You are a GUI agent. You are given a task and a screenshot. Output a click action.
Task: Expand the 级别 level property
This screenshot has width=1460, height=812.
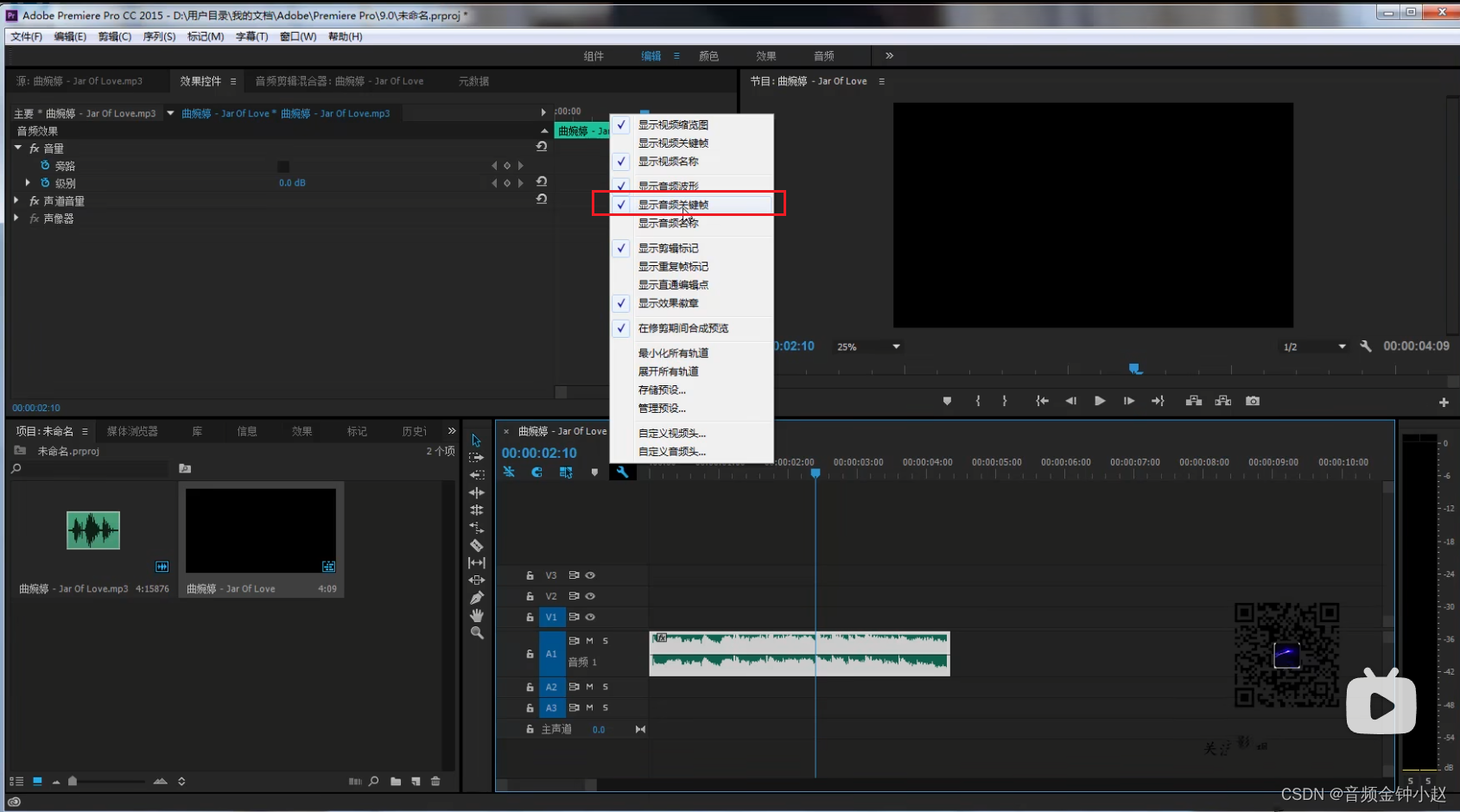coord(28,182)
